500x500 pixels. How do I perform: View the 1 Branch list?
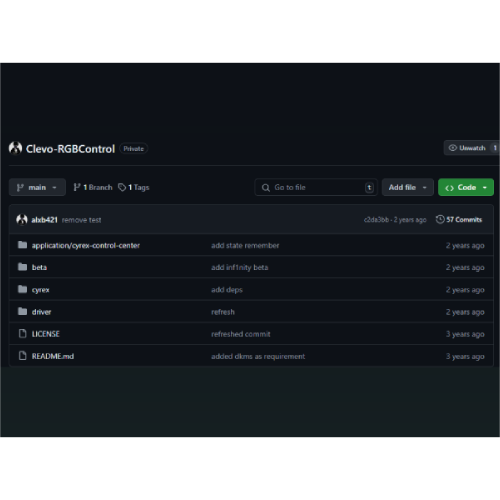(x=93, y=187)
